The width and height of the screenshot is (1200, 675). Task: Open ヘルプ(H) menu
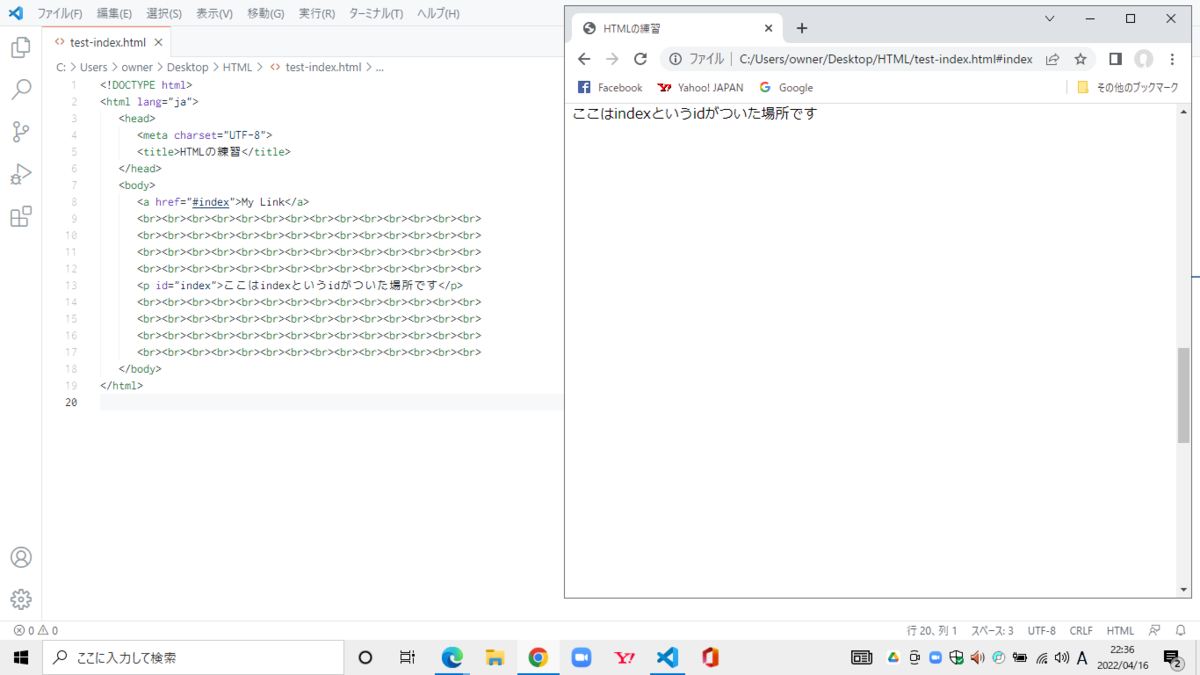[x=438, y=13]
